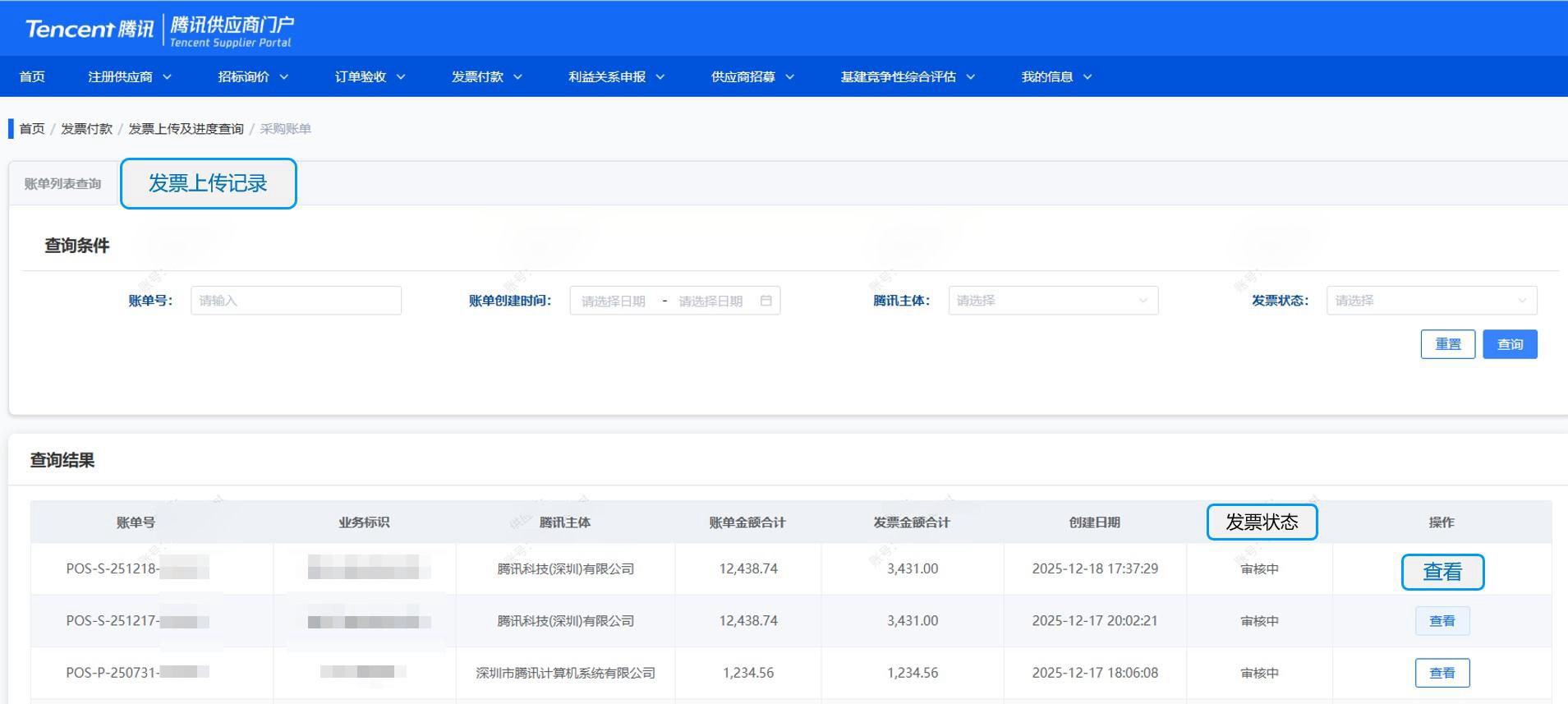Click the date 2025-12-17 18:06:08
The image size is (1568, 704).
tap(1095, 673)
